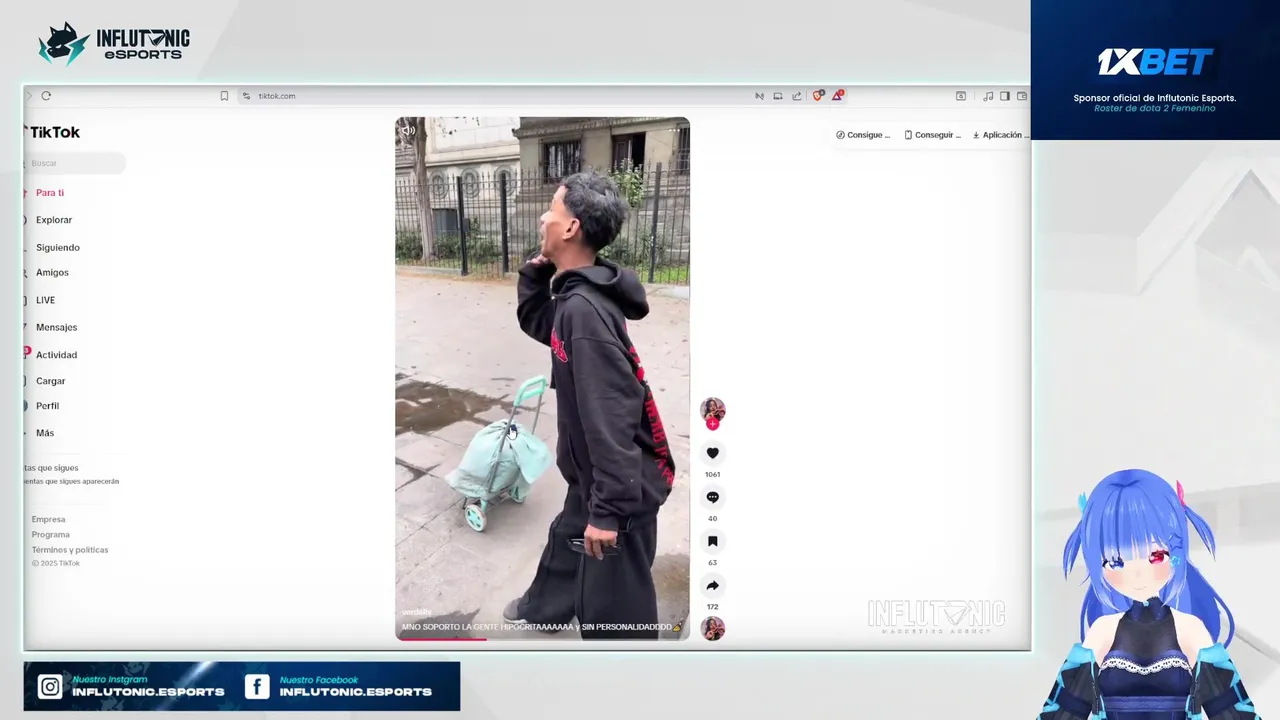Viewport: 1280px width, 720px height.
Task: Open Mensajes
Action: click(x=56, y=327)
